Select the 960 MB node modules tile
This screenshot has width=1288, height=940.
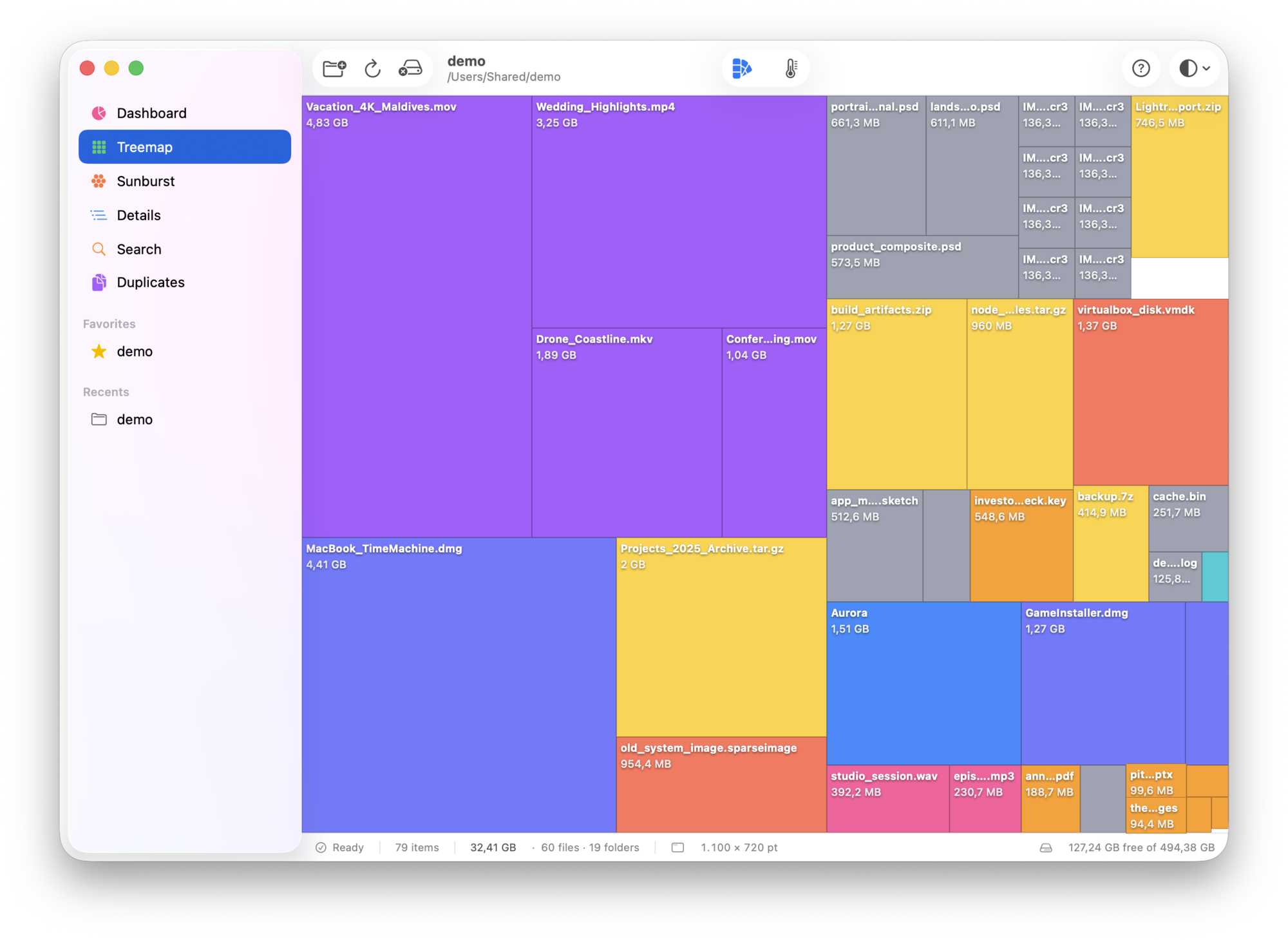tap(1019, 394)
